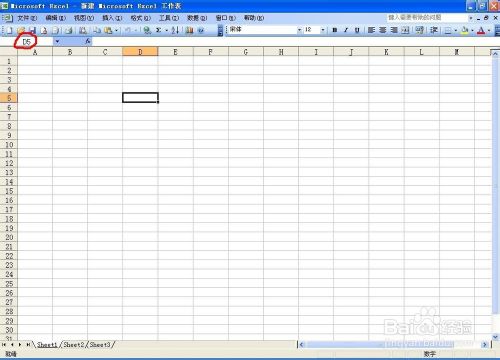
Task: Apply the red Font Color A
Action: pos(481,30)
